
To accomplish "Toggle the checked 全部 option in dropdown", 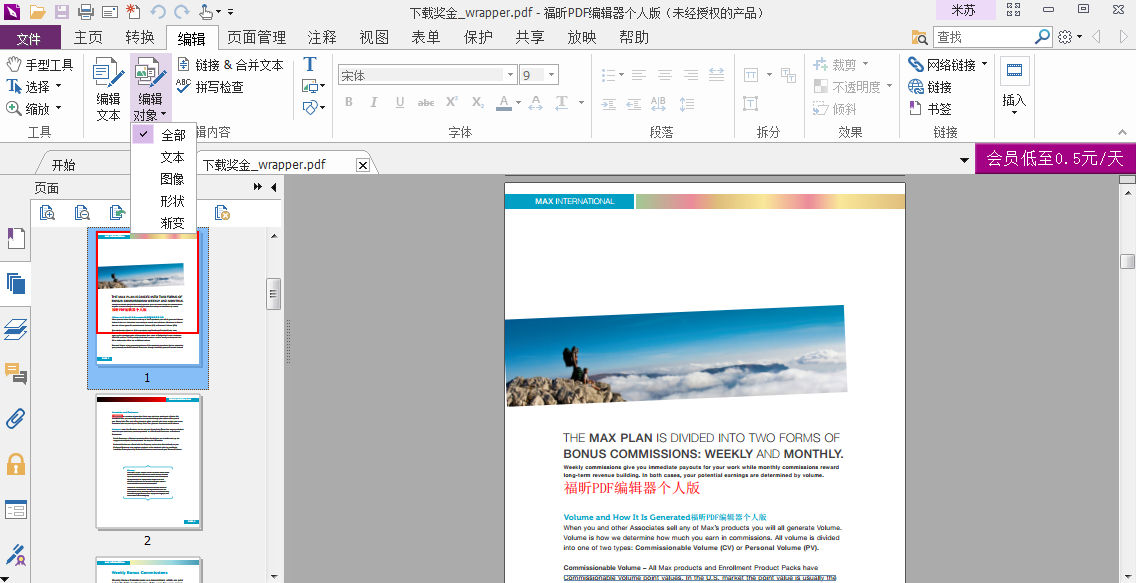I will click(164, 135).
